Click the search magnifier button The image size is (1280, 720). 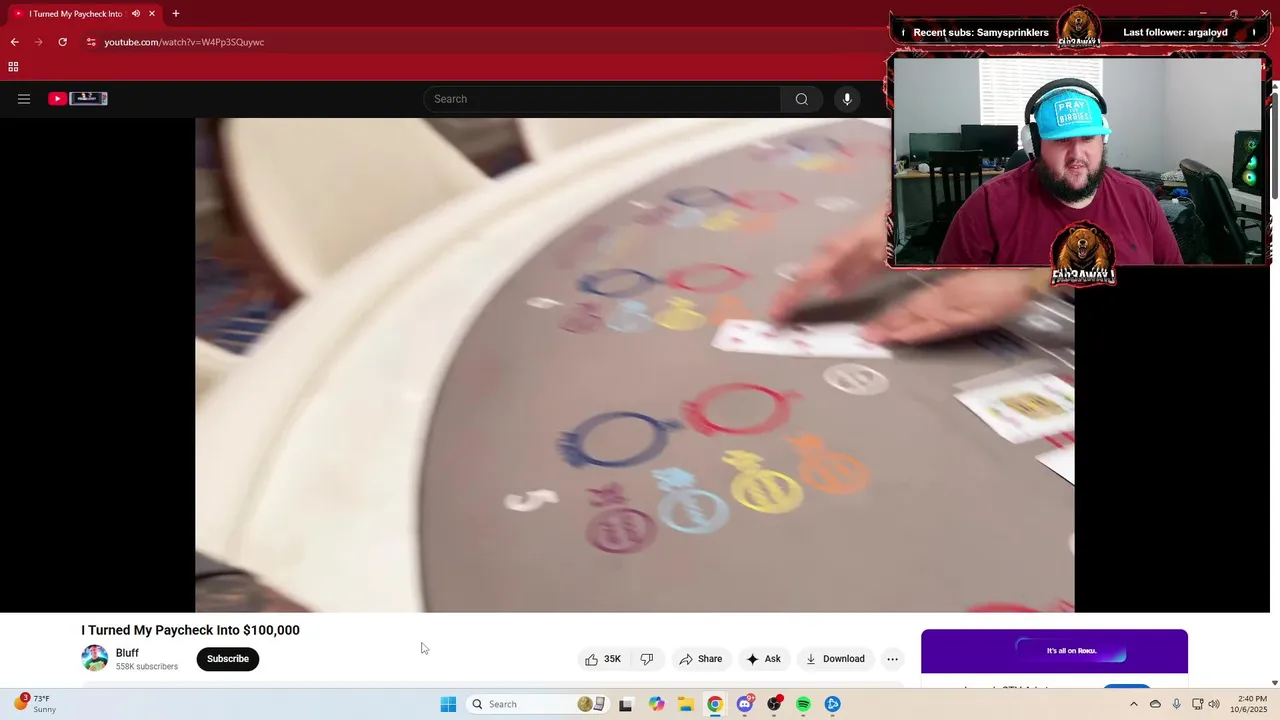pos(802,99)
